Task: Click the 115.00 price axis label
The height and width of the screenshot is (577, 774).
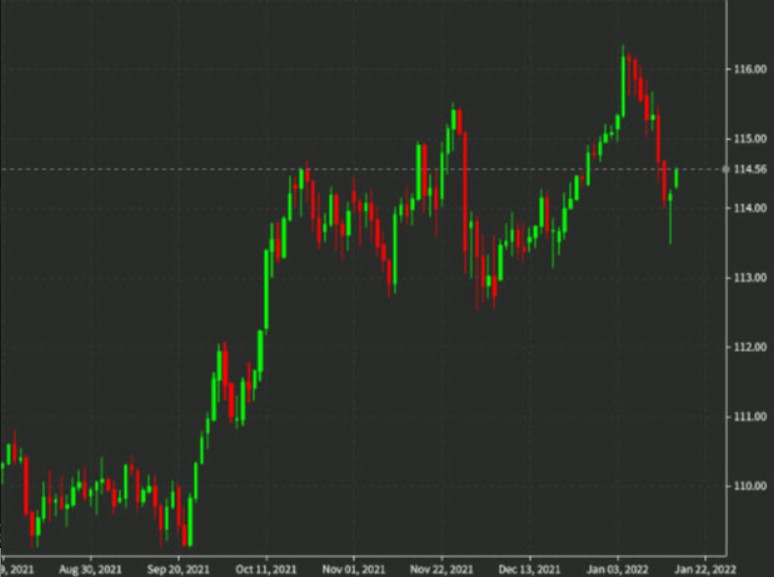Action: point(750,139)
